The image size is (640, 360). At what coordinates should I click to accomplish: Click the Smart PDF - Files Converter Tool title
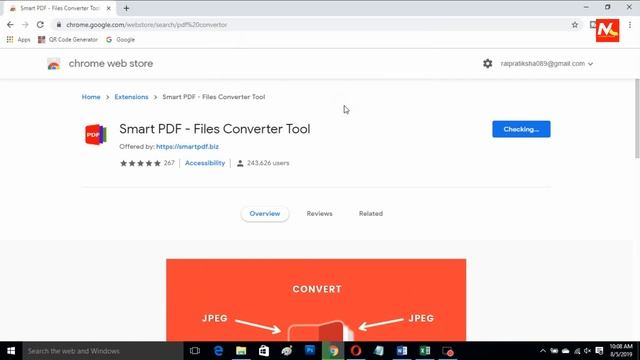coord(215,129)
